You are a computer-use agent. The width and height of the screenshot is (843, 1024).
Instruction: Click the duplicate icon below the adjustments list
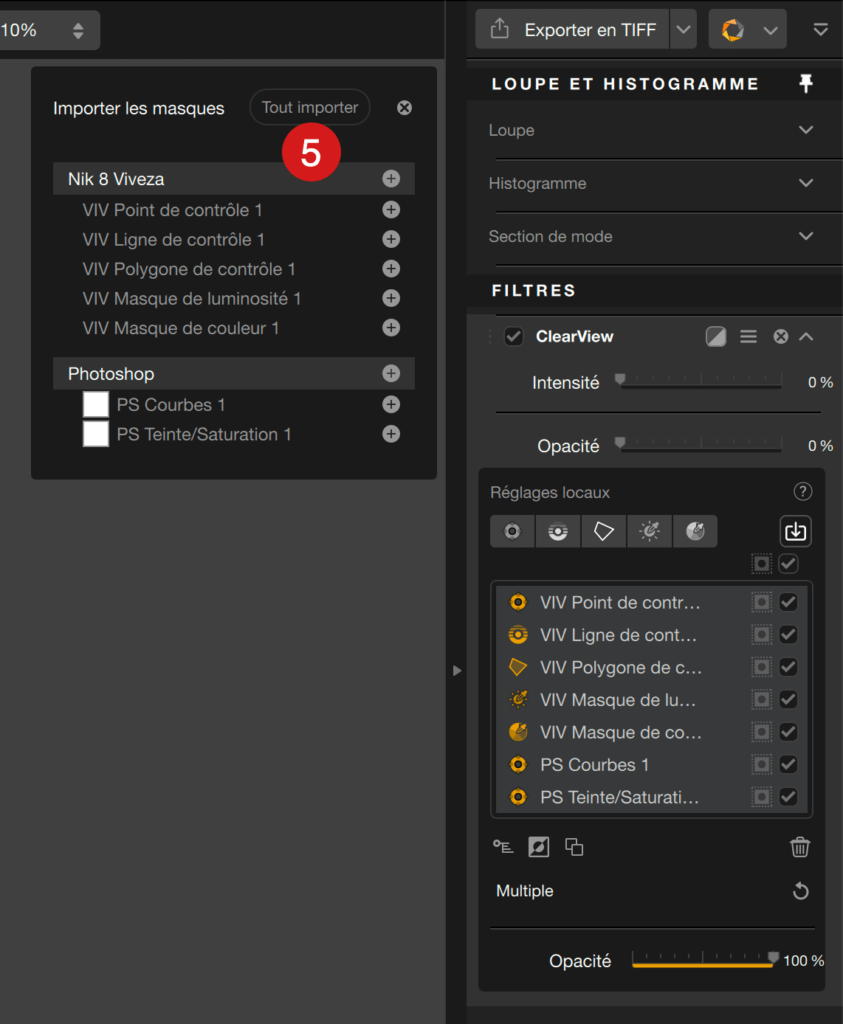tap(574, 847)
